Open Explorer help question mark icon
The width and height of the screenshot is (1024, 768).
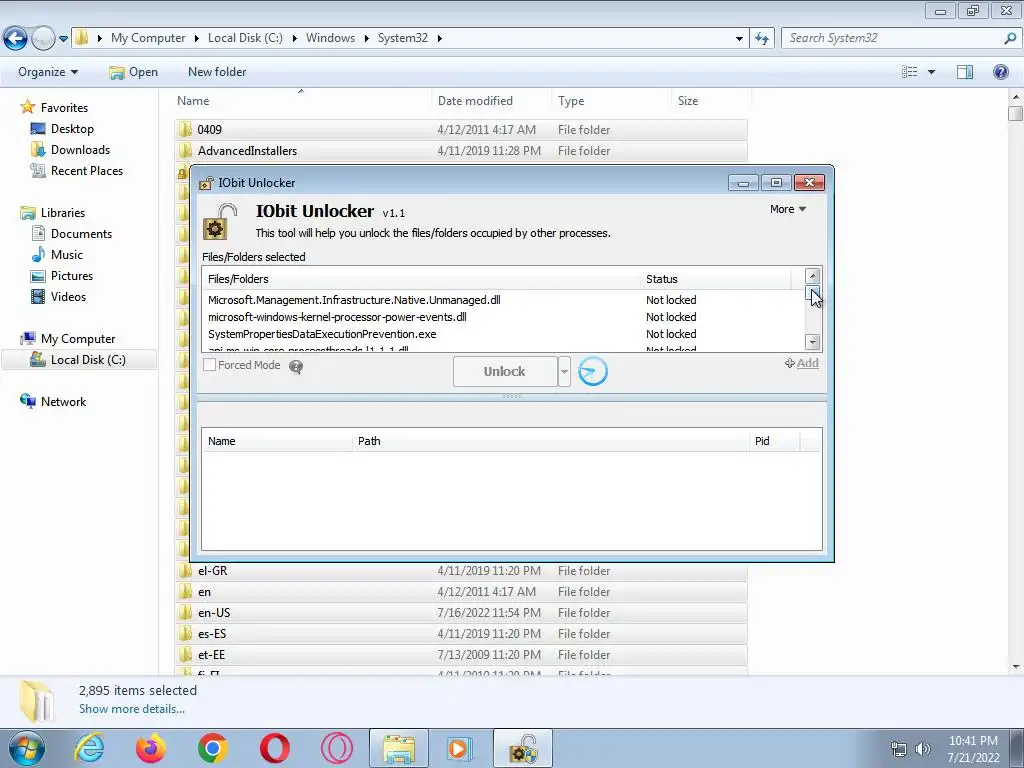pyautogui.click(x=1000, y=72)
